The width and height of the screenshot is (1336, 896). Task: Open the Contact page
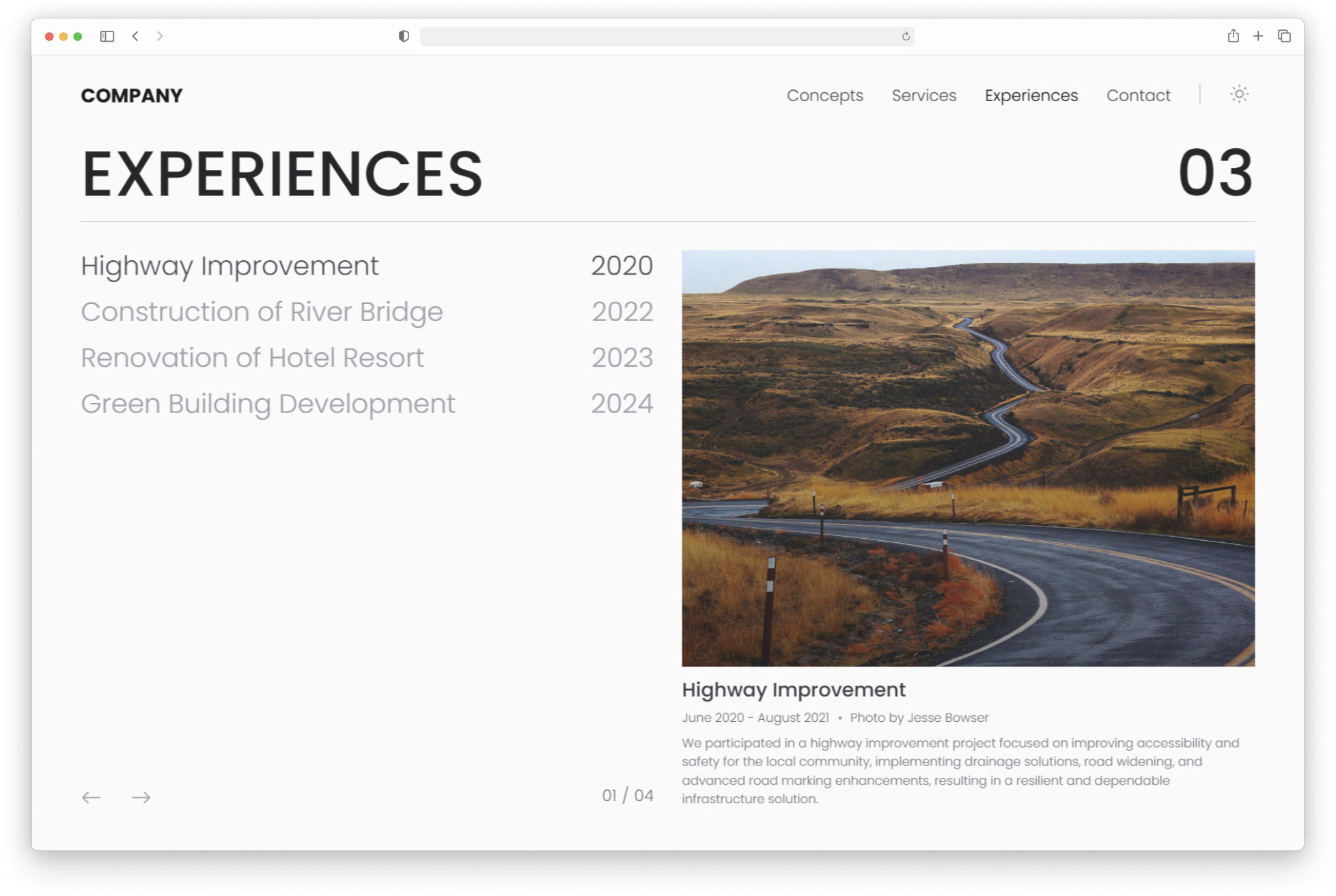[1138, 96]
